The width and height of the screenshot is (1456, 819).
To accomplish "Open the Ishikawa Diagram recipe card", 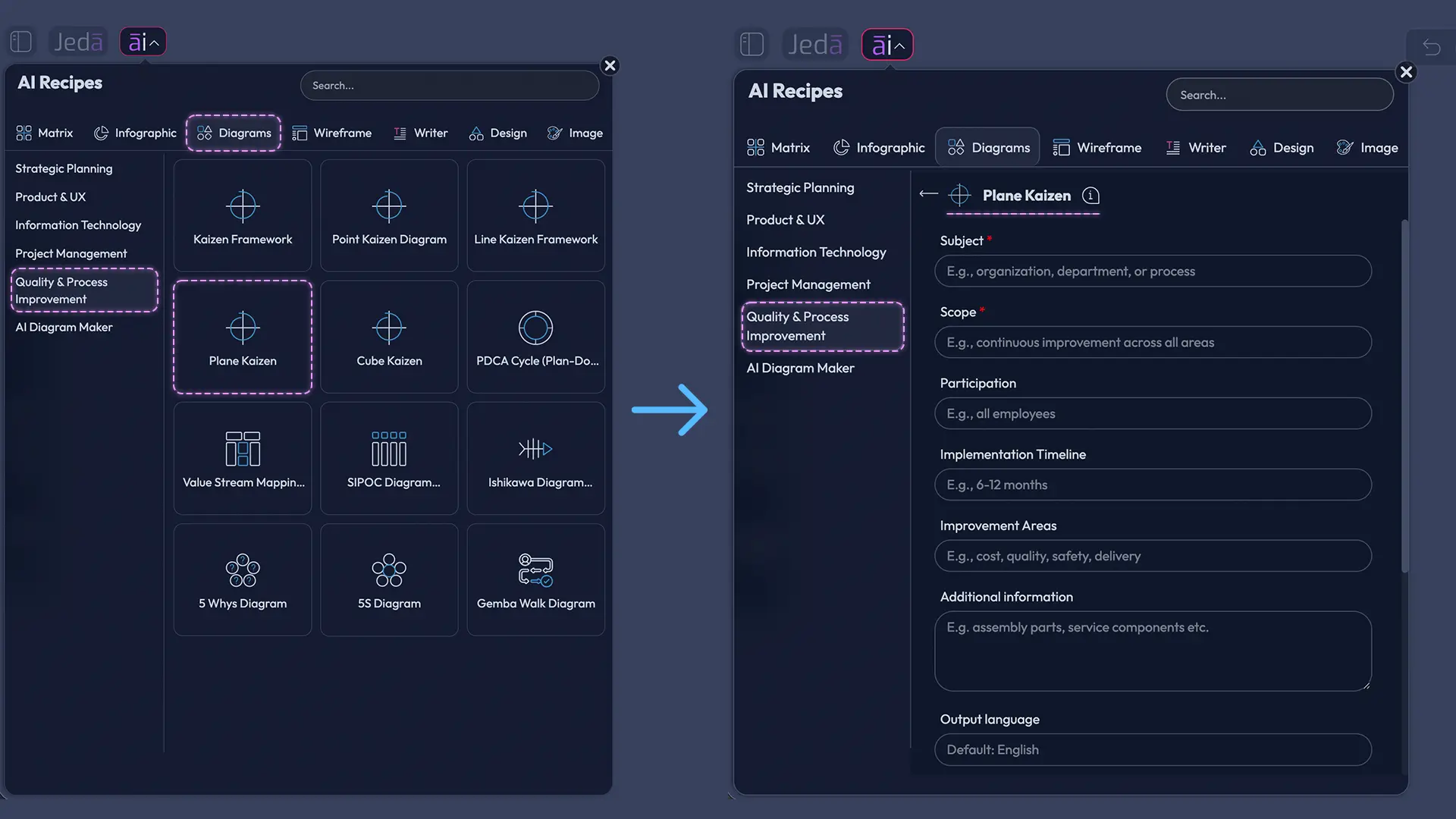I will point(536,458).
